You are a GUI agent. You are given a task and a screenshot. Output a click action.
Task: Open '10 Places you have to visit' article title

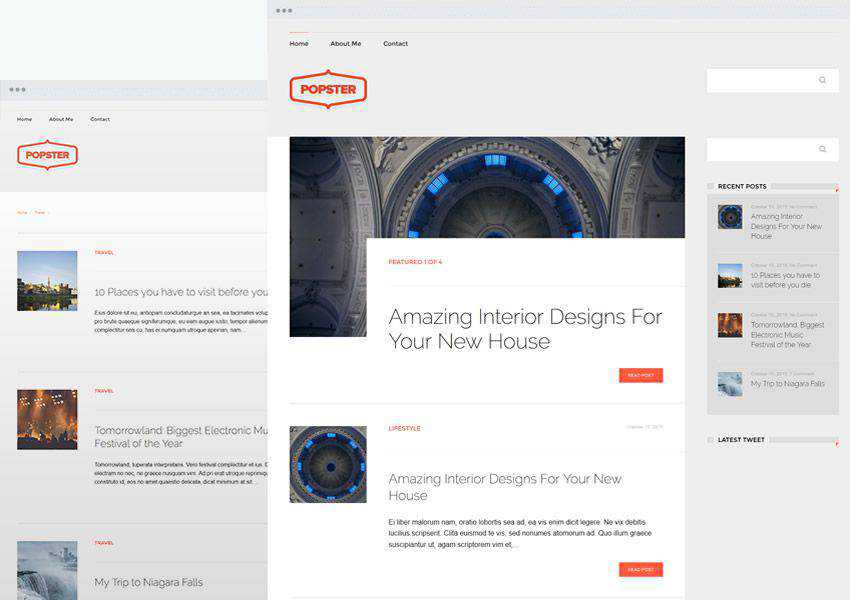point(181,292)
